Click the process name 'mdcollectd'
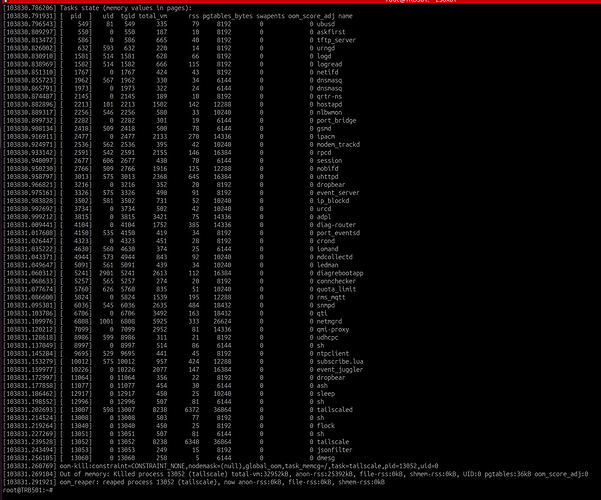Image resolution: width=601 pixels, height=500 pixels. click(x=335, y=257)
